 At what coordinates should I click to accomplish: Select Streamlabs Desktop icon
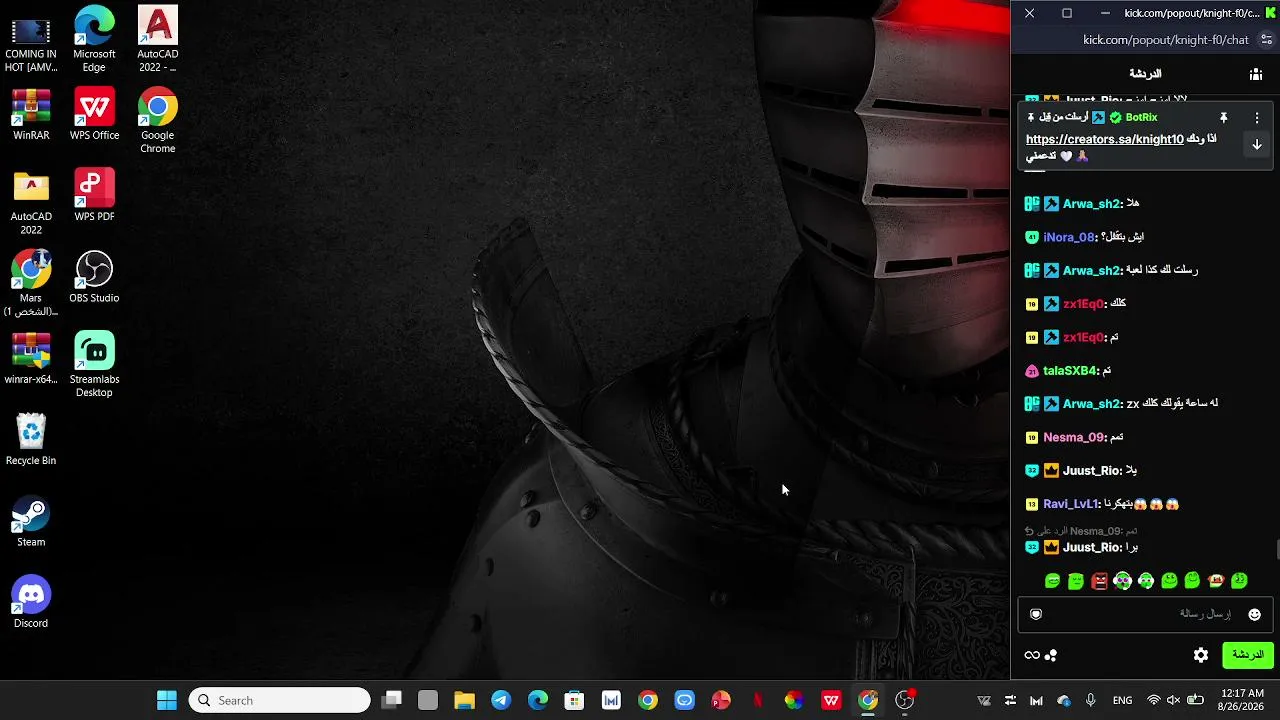[94, 364]
